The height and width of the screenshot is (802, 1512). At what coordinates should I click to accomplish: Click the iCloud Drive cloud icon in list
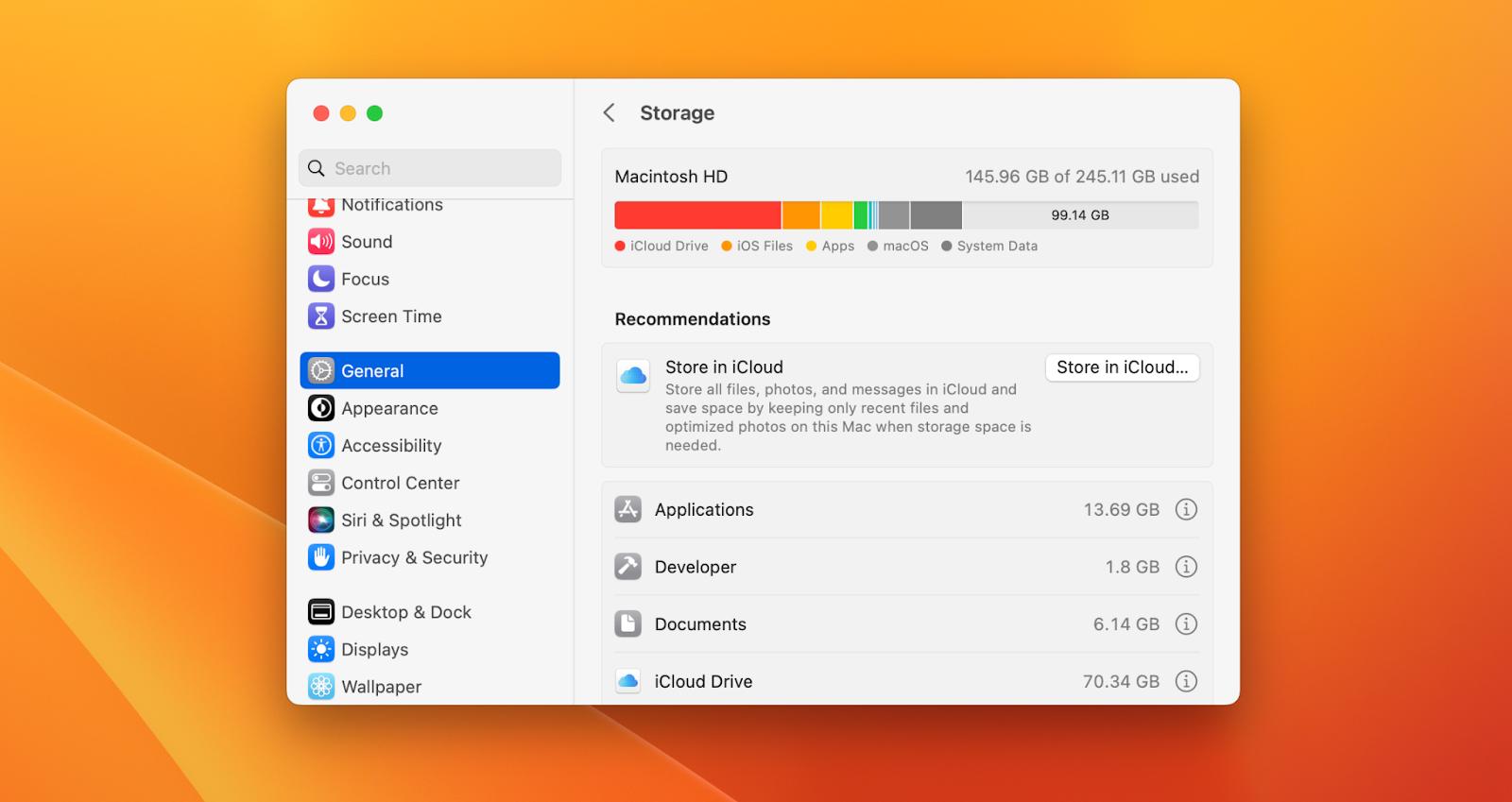628,681
